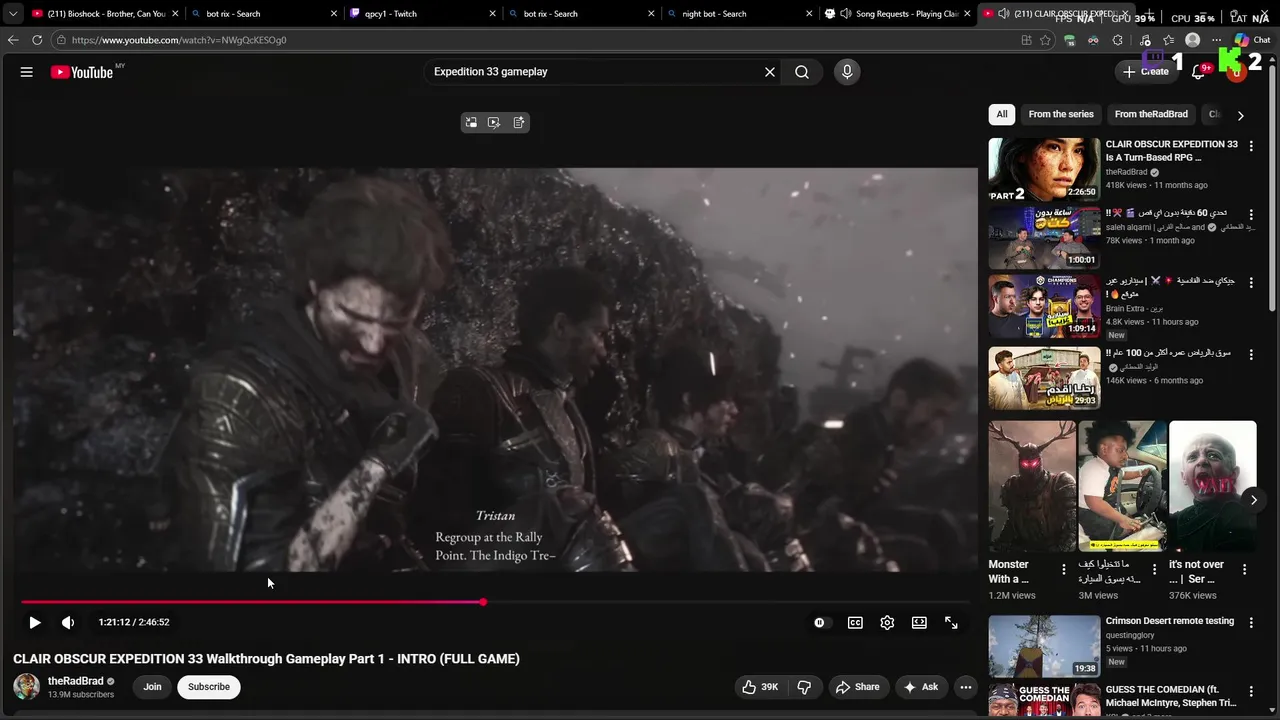The image size is (1280, 720).
Task: Click the red playhead scrubber dot
Action: click(483, 602)
